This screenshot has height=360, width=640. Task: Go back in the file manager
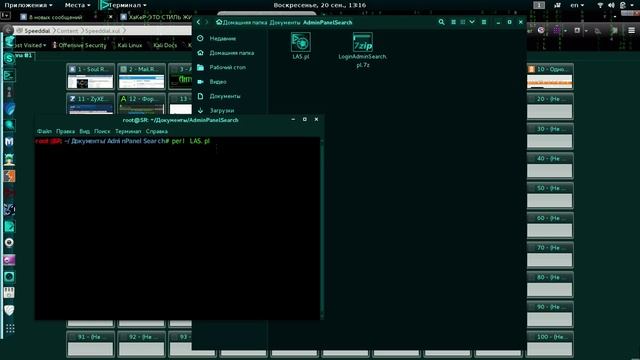(198, 22)
